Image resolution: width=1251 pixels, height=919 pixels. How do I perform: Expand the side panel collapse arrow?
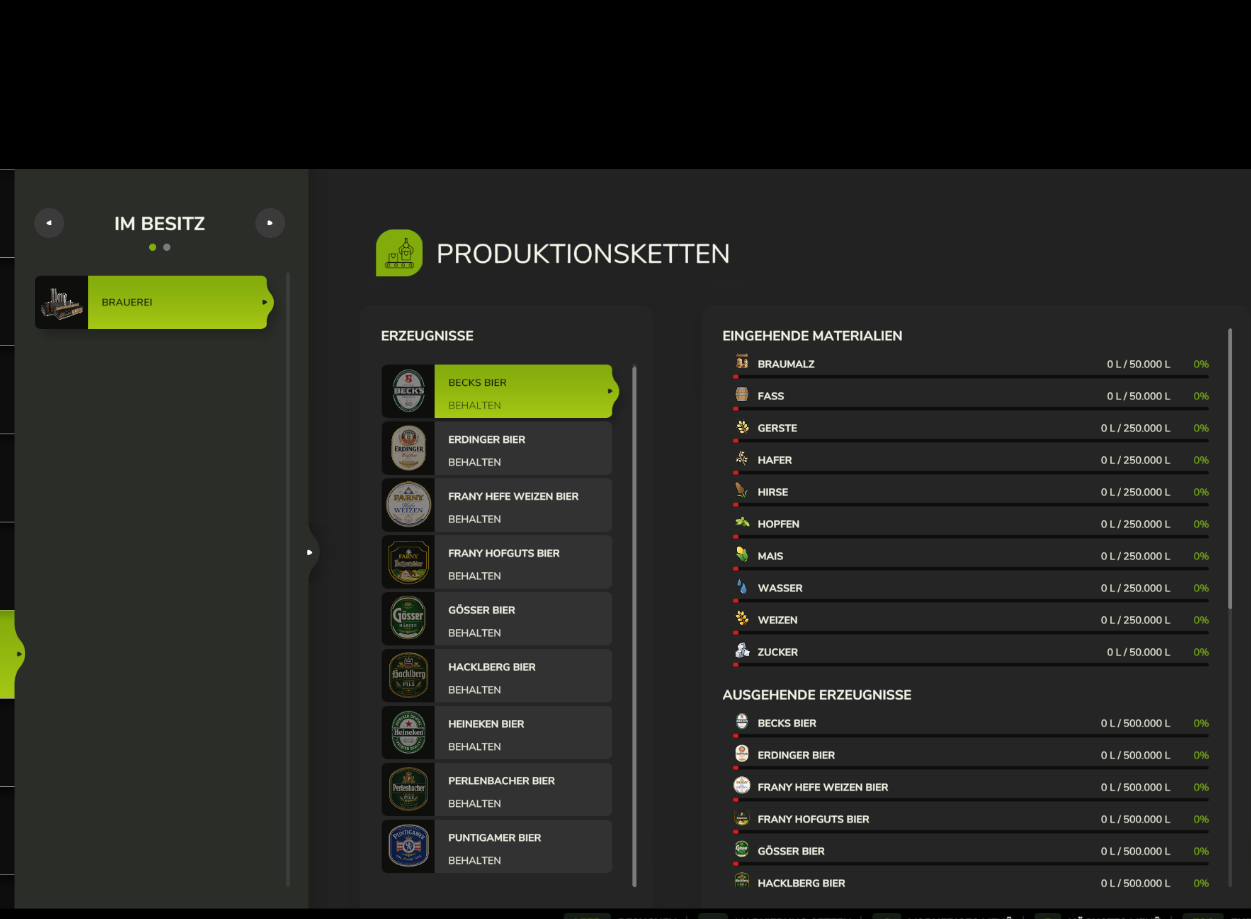coord(311,551)
